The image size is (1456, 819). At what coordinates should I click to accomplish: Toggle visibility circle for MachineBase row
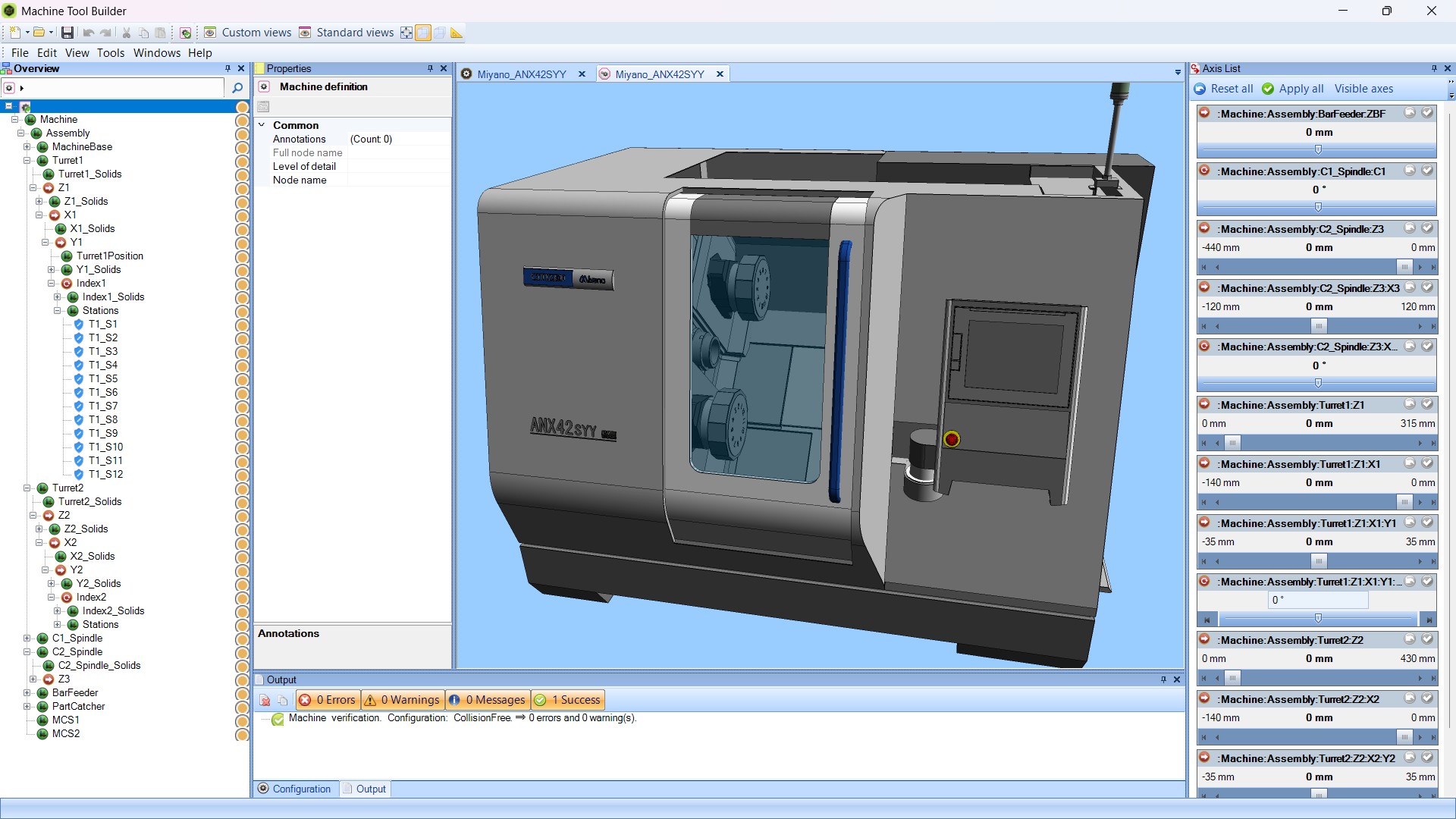pos(242,147)
